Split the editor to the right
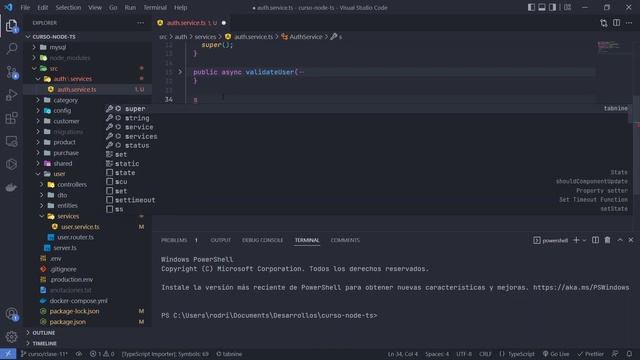The image size is (640, 360). (616, 23)
